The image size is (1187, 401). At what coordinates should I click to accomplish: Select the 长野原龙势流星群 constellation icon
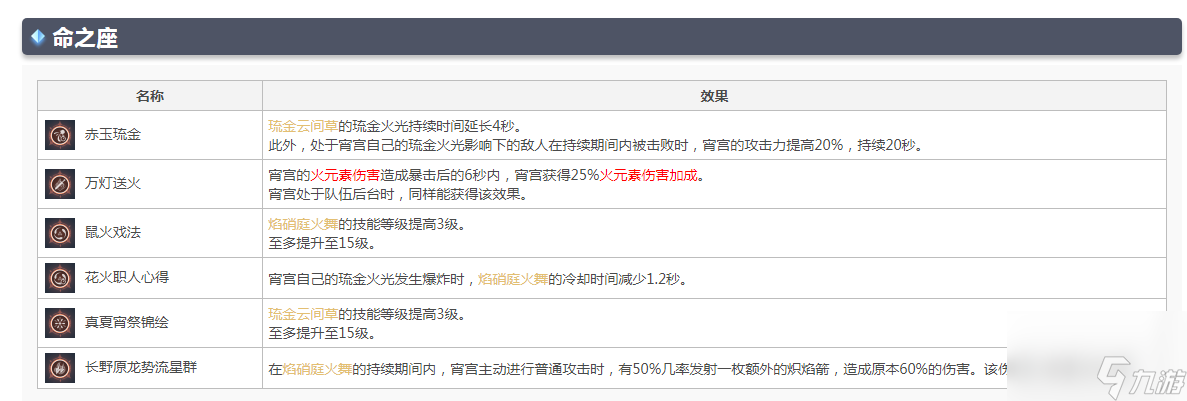click(60, 368)
